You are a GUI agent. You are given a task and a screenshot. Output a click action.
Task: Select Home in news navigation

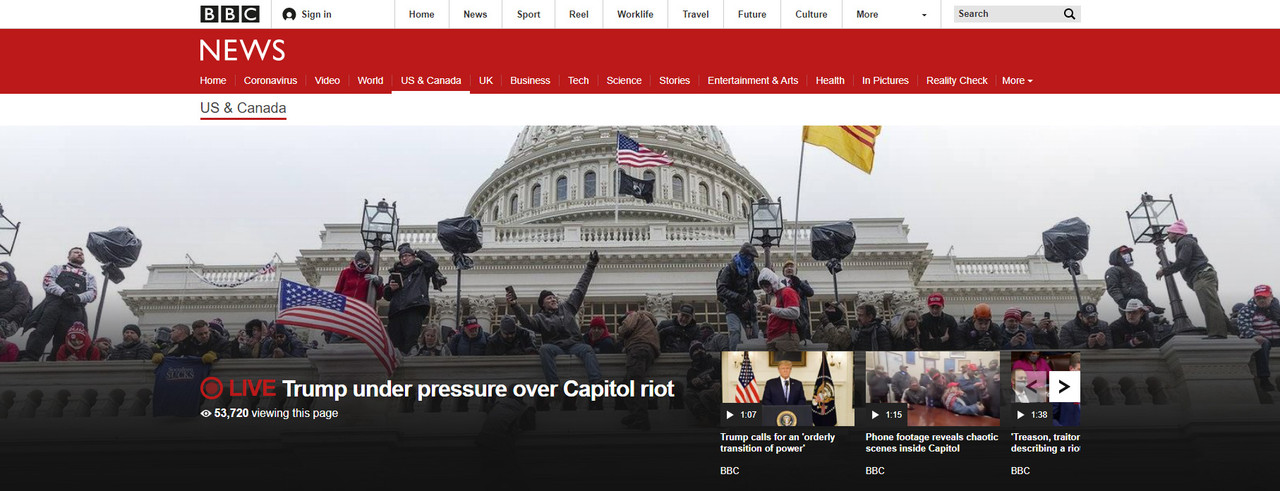pyautogui.click(x=213, y=80)
